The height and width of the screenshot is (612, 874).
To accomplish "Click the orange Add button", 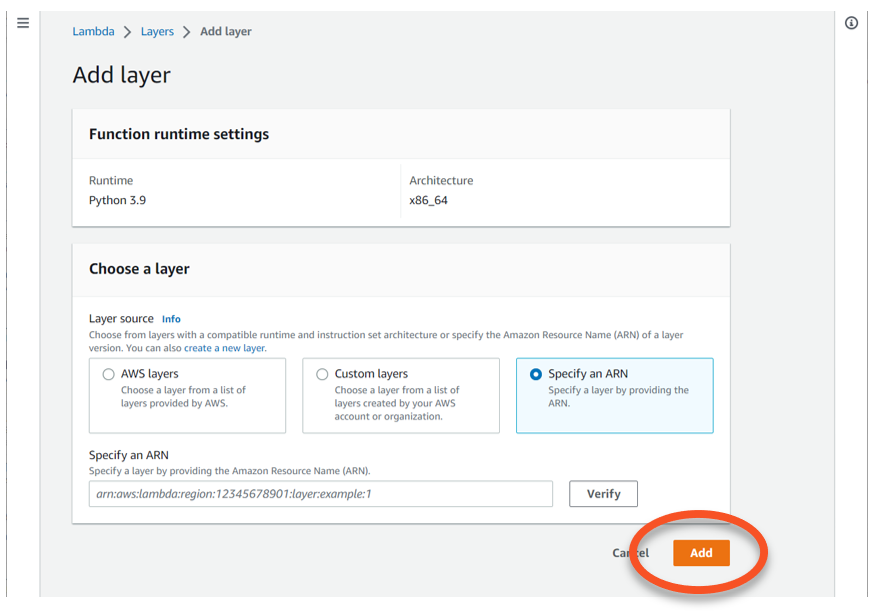I will coord(701,553).
